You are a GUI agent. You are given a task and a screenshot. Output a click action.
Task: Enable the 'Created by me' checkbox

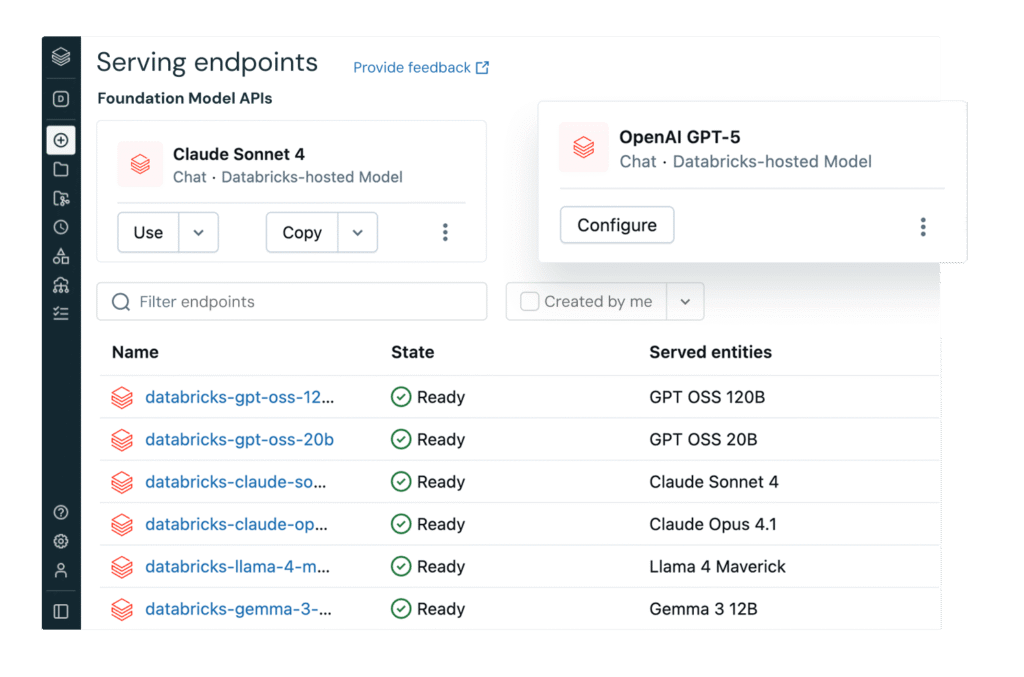[530, 302]
